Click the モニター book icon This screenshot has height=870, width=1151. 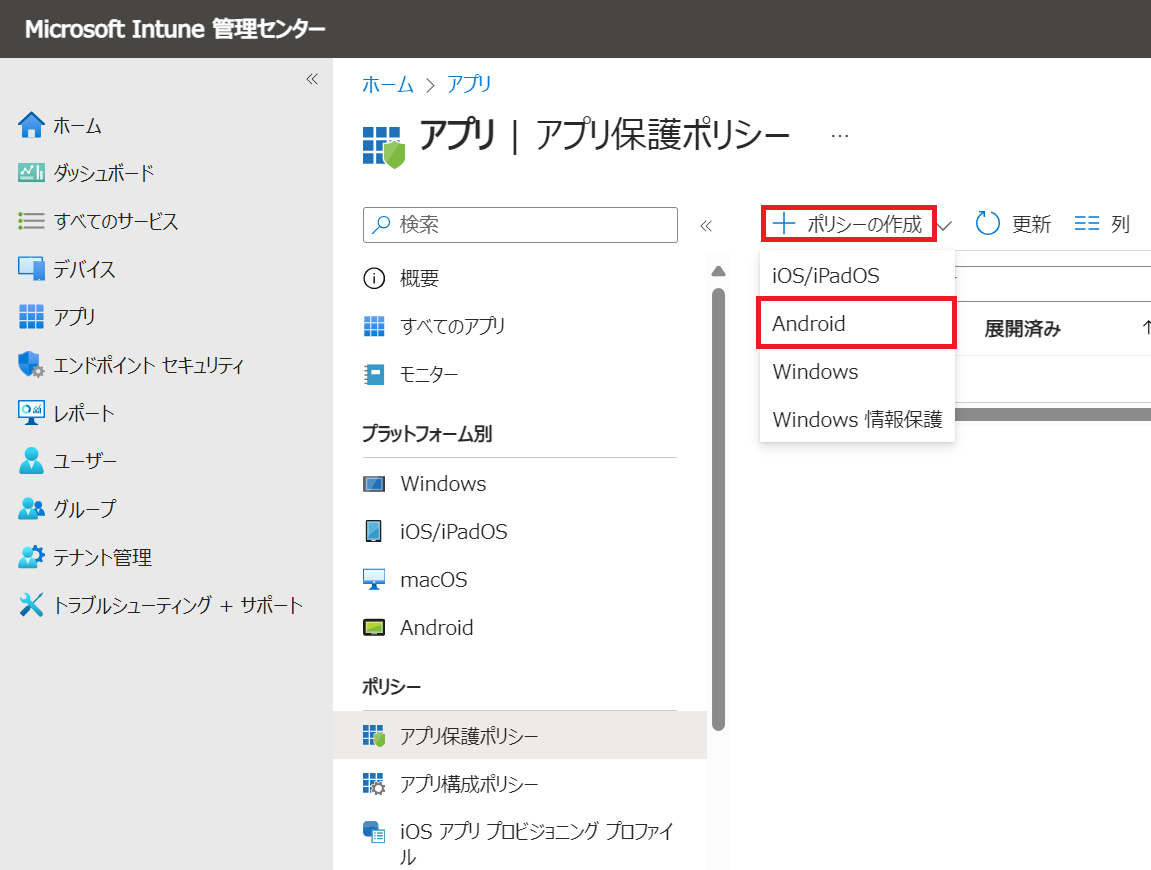click(x=374, y=374)
